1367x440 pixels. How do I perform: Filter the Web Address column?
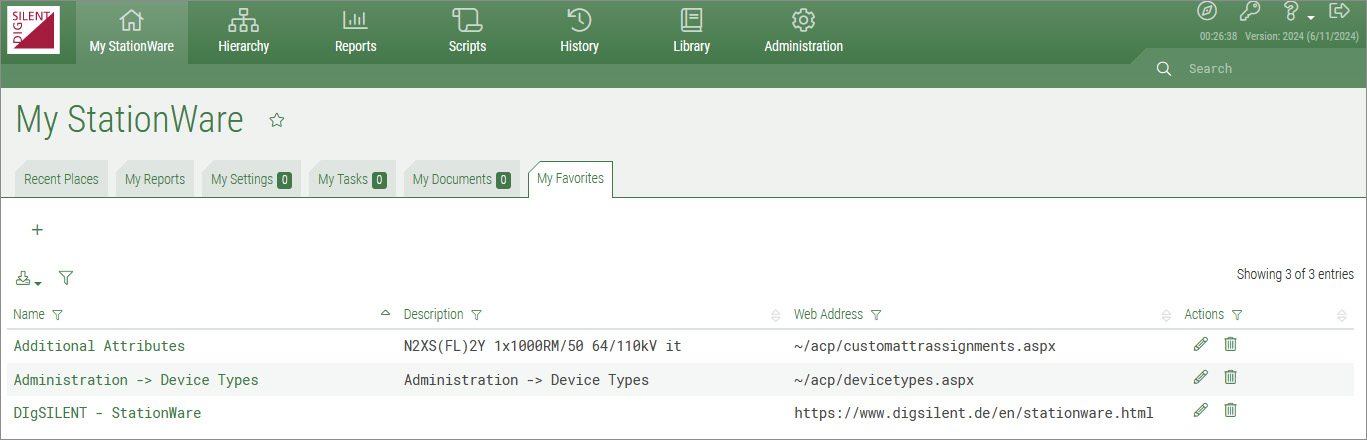[876, 315]
